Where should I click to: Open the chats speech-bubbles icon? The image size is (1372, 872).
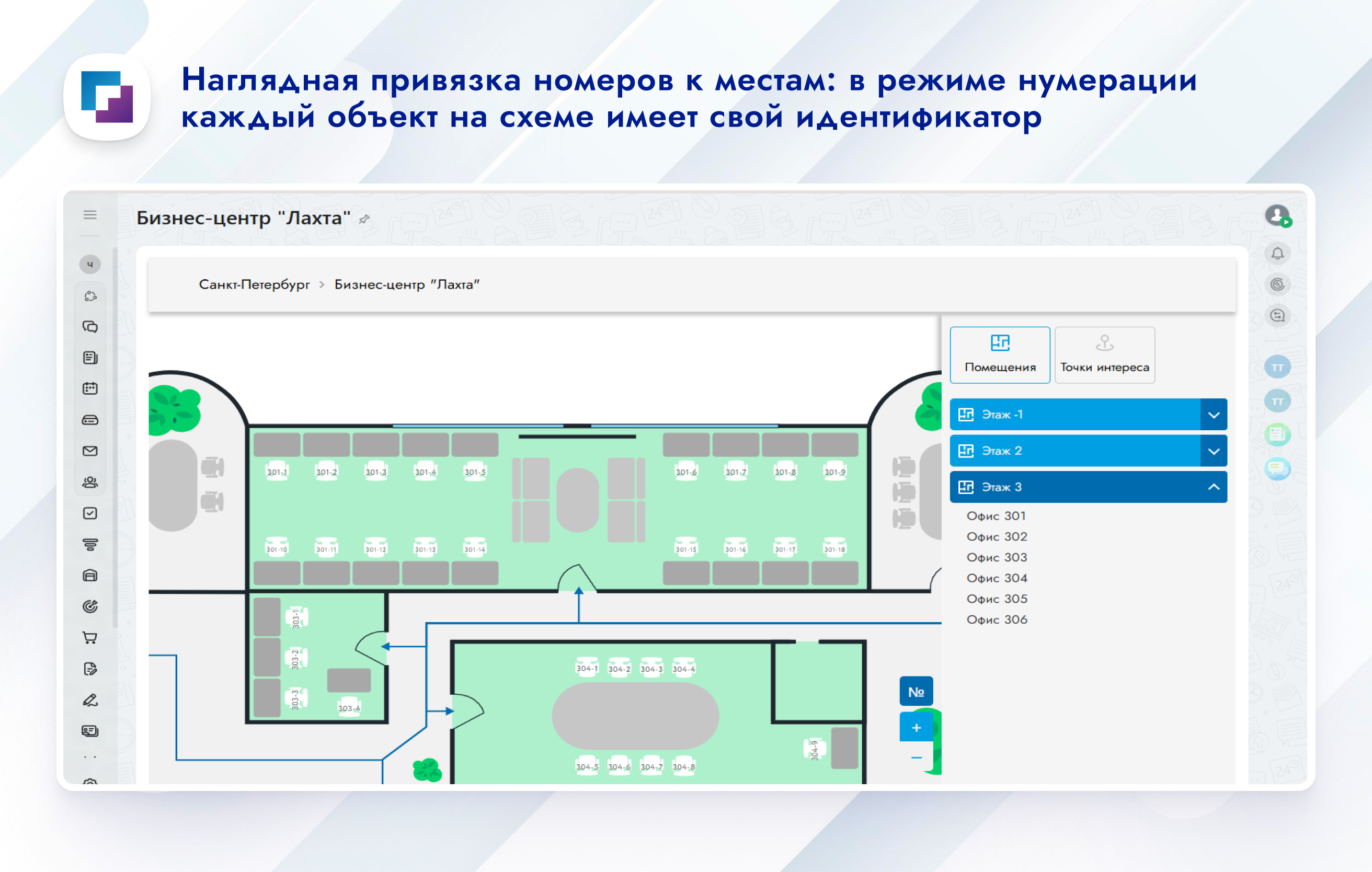pos(90,327)
